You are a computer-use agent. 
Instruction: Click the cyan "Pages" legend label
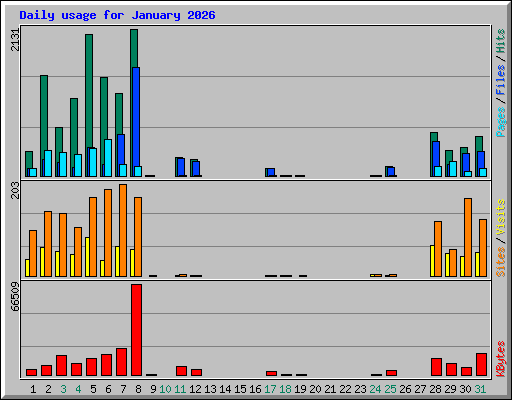pyautogui.click(x=501, y=122)
